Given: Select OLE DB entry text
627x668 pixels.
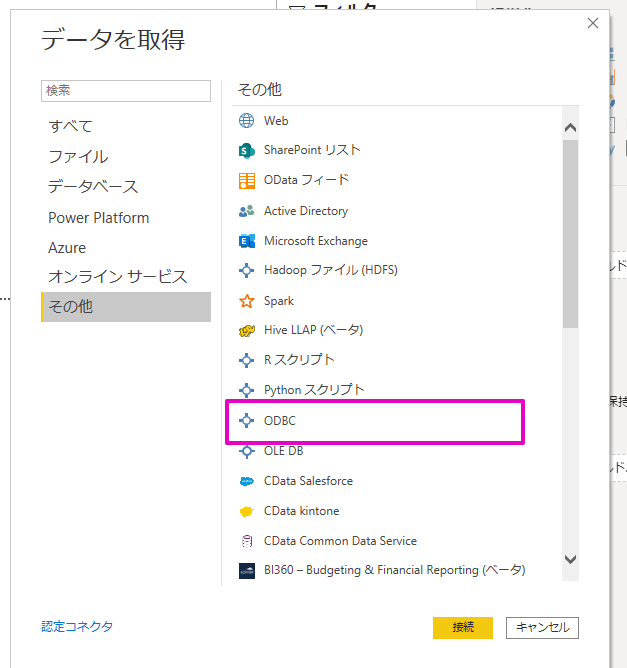Looking at the screenshot, I should coord(284,451).
